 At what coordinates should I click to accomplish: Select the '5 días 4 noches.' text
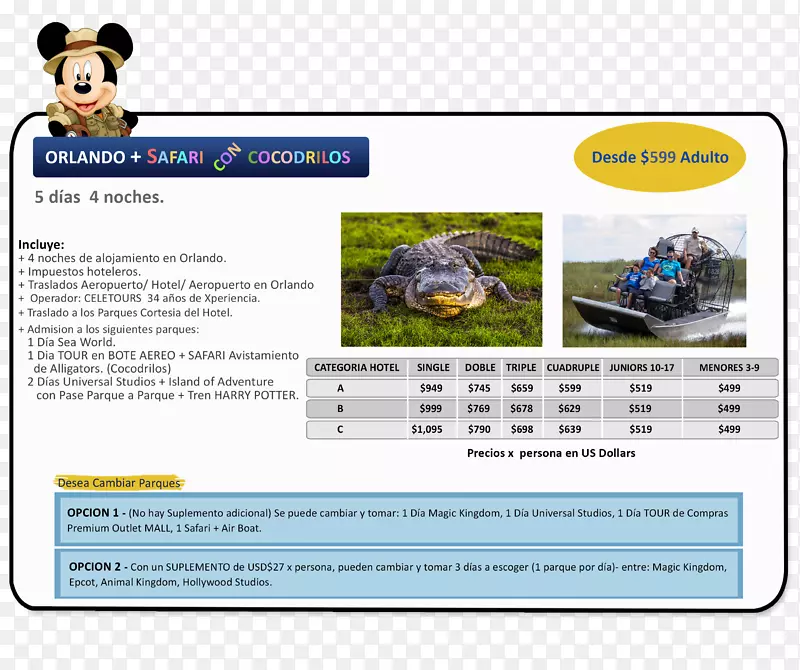[x=99, y=197]
